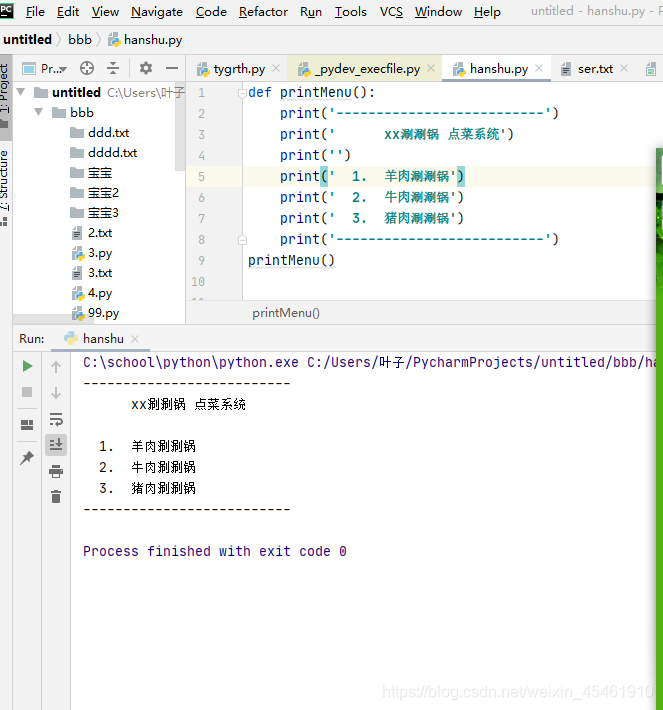The height and width of the screenshot is (710, 663).
Task: Click the Collapse All icon in Project panel
Action: 113,68
